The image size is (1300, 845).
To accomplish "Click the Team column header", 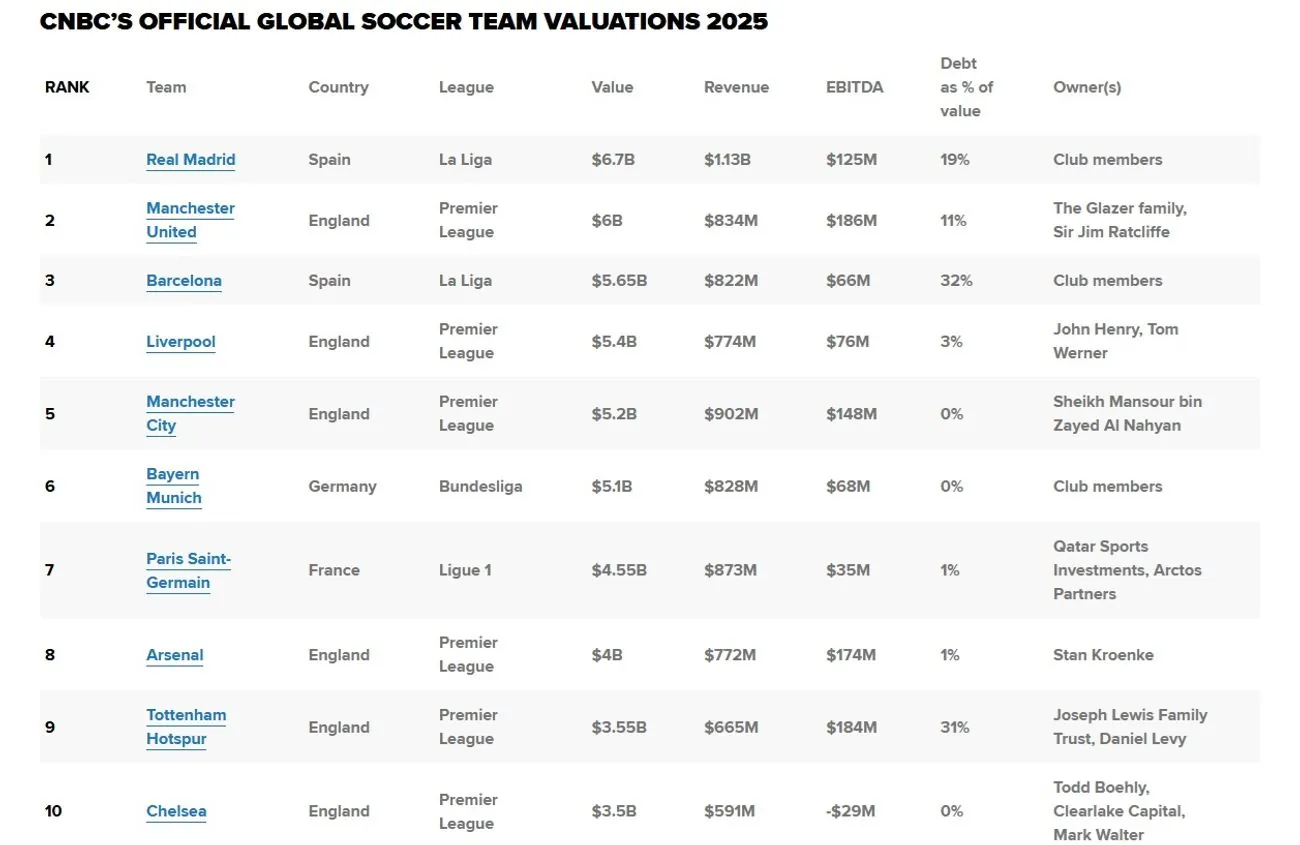I will click(x=166, y=87).
